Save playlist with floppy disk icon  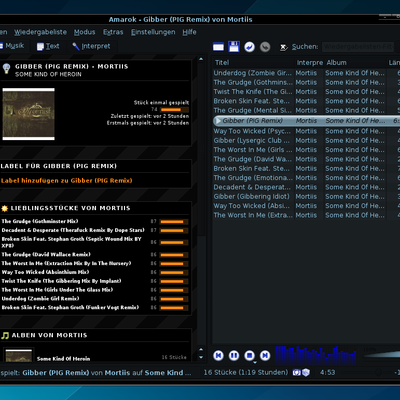coord(234,47)
